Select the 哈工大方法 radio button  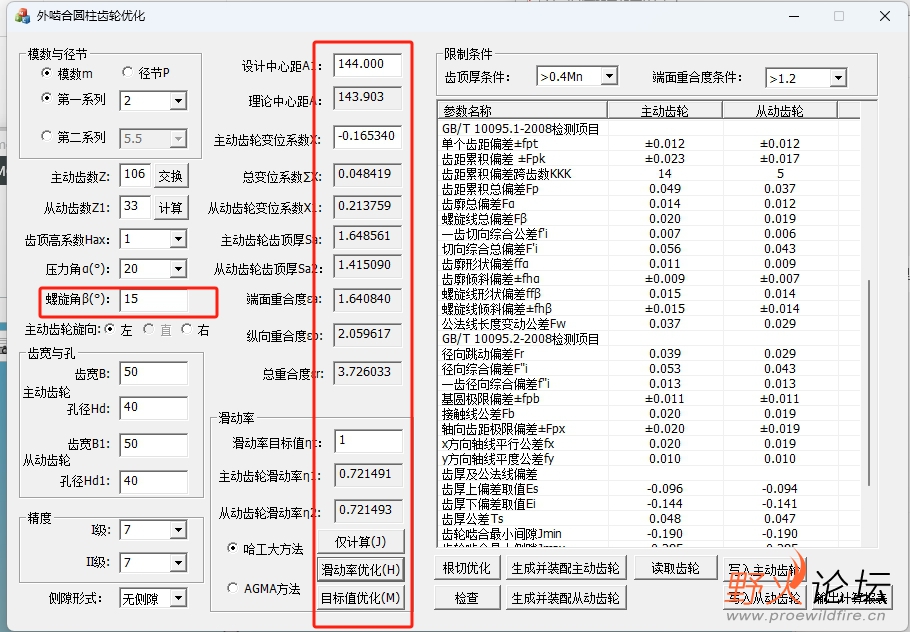tap(232, 547)
